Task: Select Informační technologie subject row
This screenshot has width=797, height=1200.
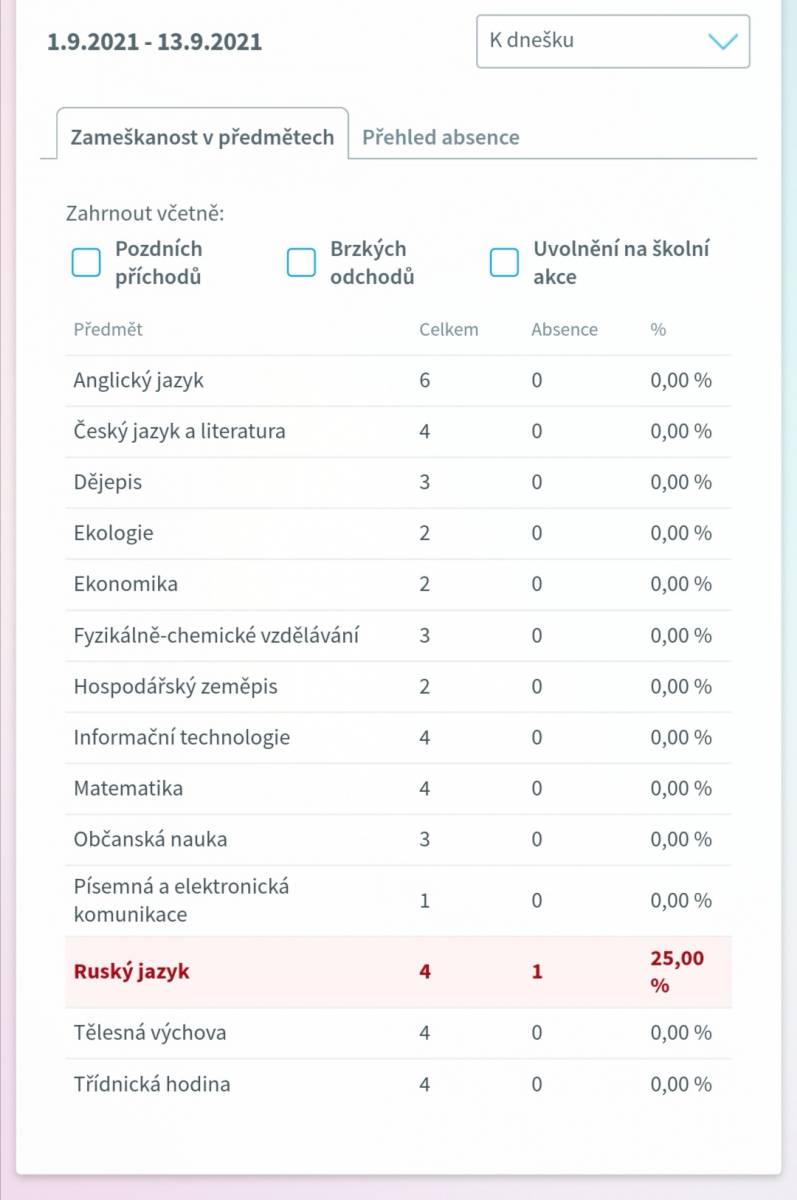Action: point(398,737)
